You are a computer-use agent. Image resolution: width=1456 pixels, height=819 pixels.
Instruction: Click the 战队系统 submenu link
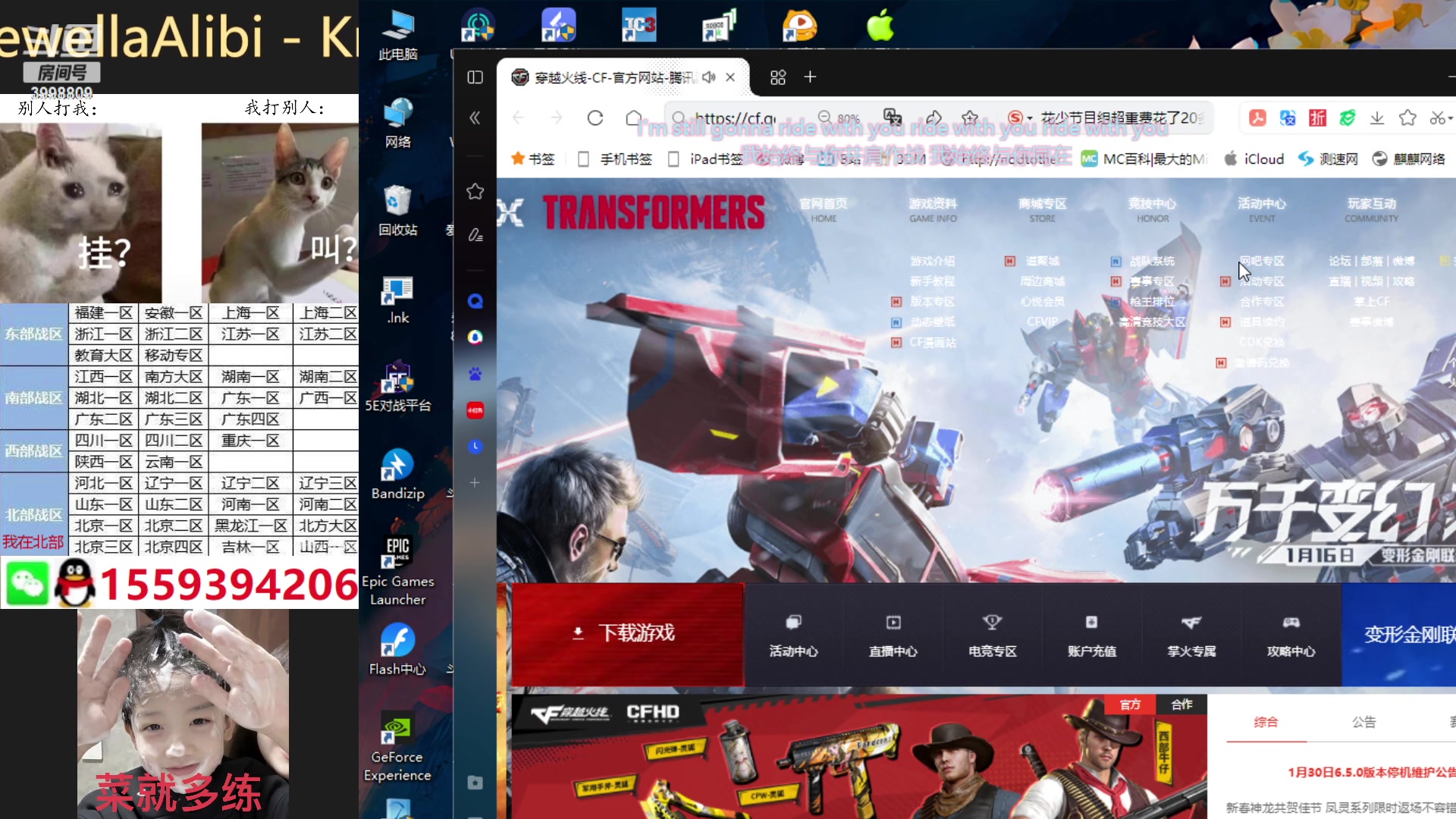[x=1152, y=261]
